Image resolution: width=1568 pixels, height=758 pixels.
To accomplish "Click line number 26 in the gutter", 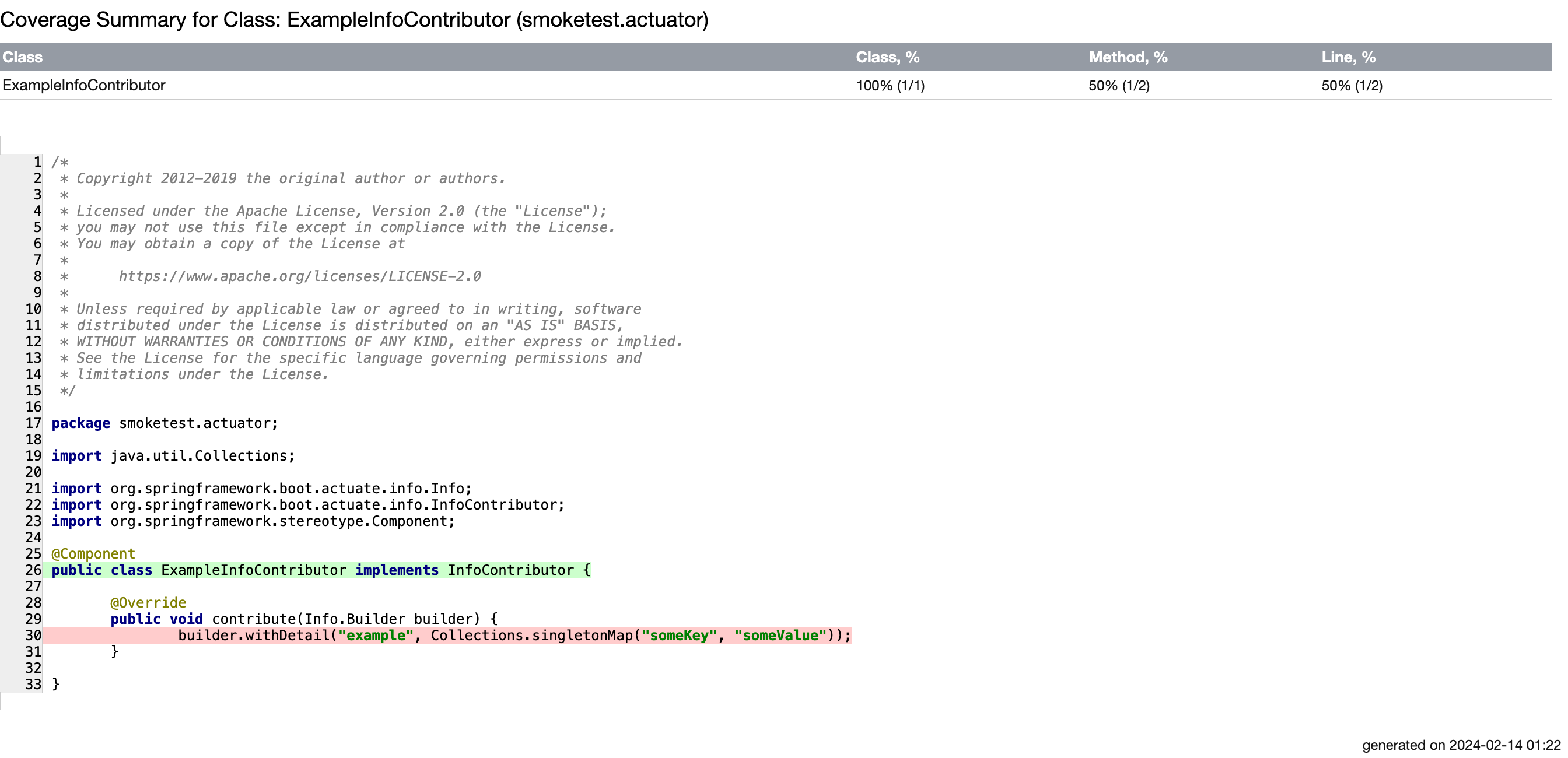I will click(33, 570).
